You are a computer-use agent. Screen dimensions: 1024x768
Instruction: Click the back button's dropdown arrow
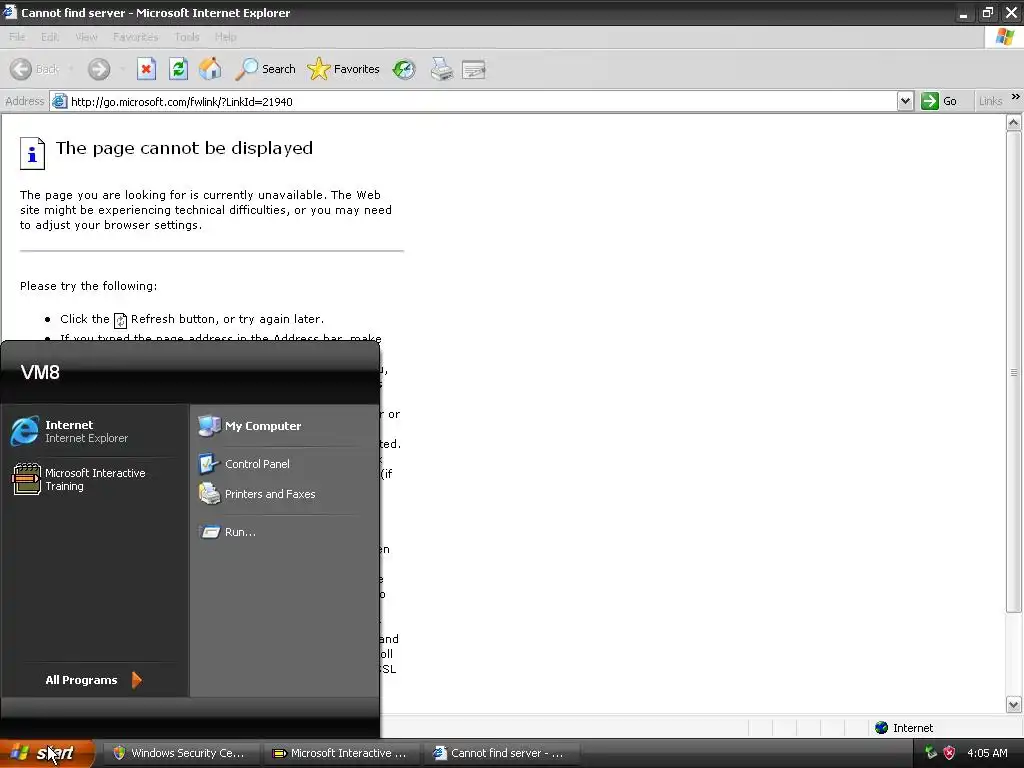pyautogui.click(x=71, y=69)
